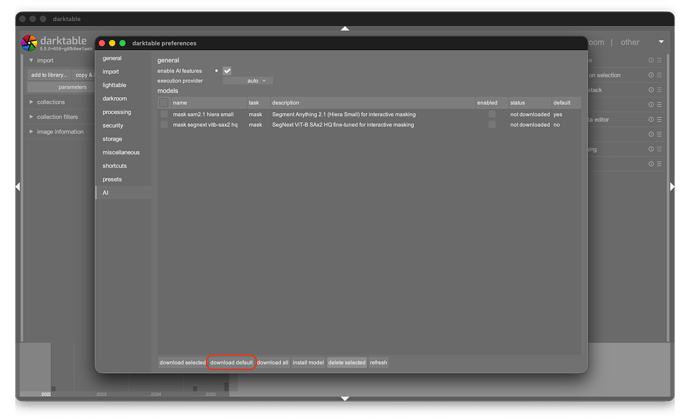
Task: Click the darktable logo icon
Action: 29,43
